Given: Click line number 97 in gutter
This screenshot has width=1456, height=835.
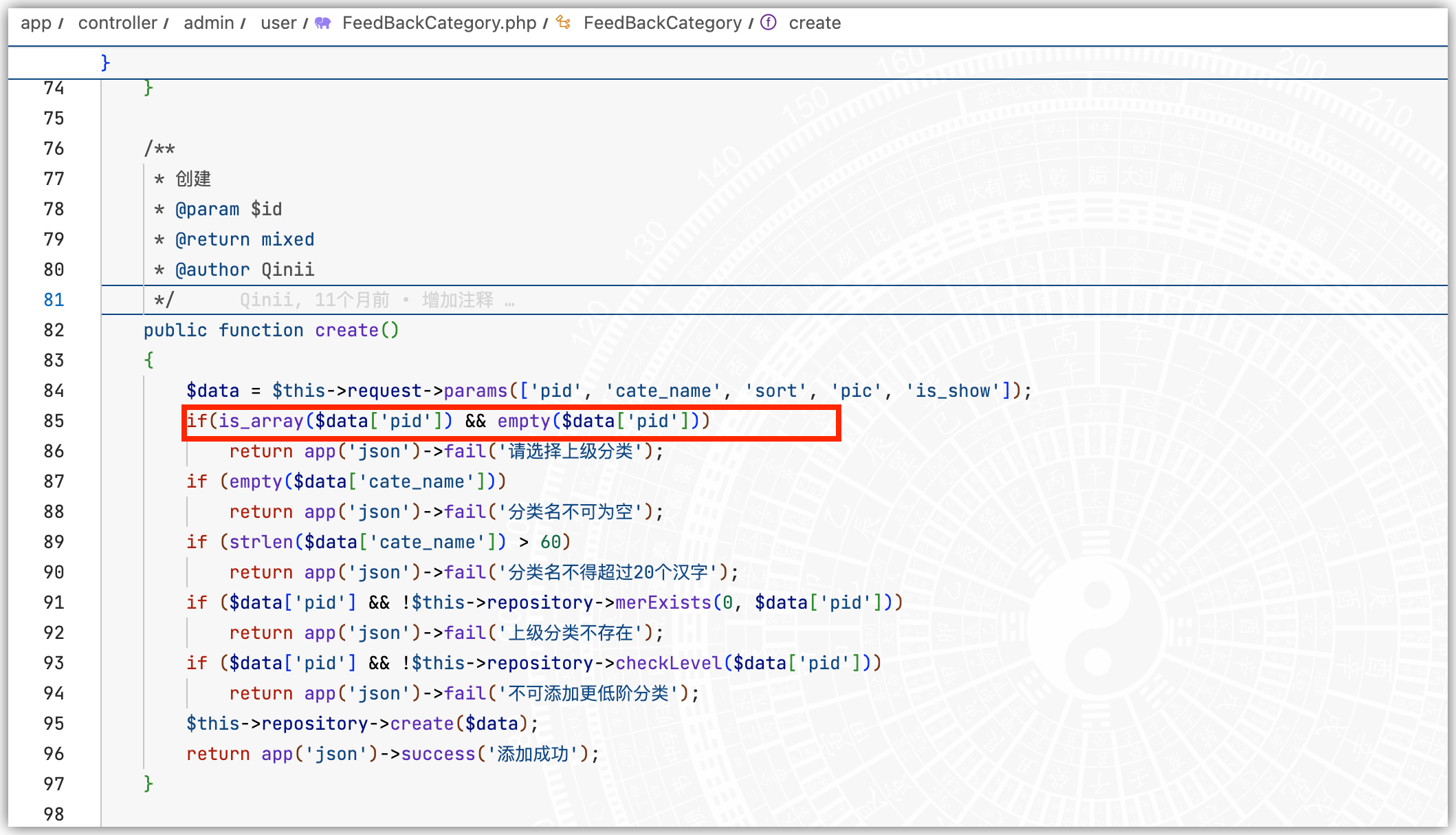Looking at the screenshot, I should pyautogui.click(x=54, y=784).
